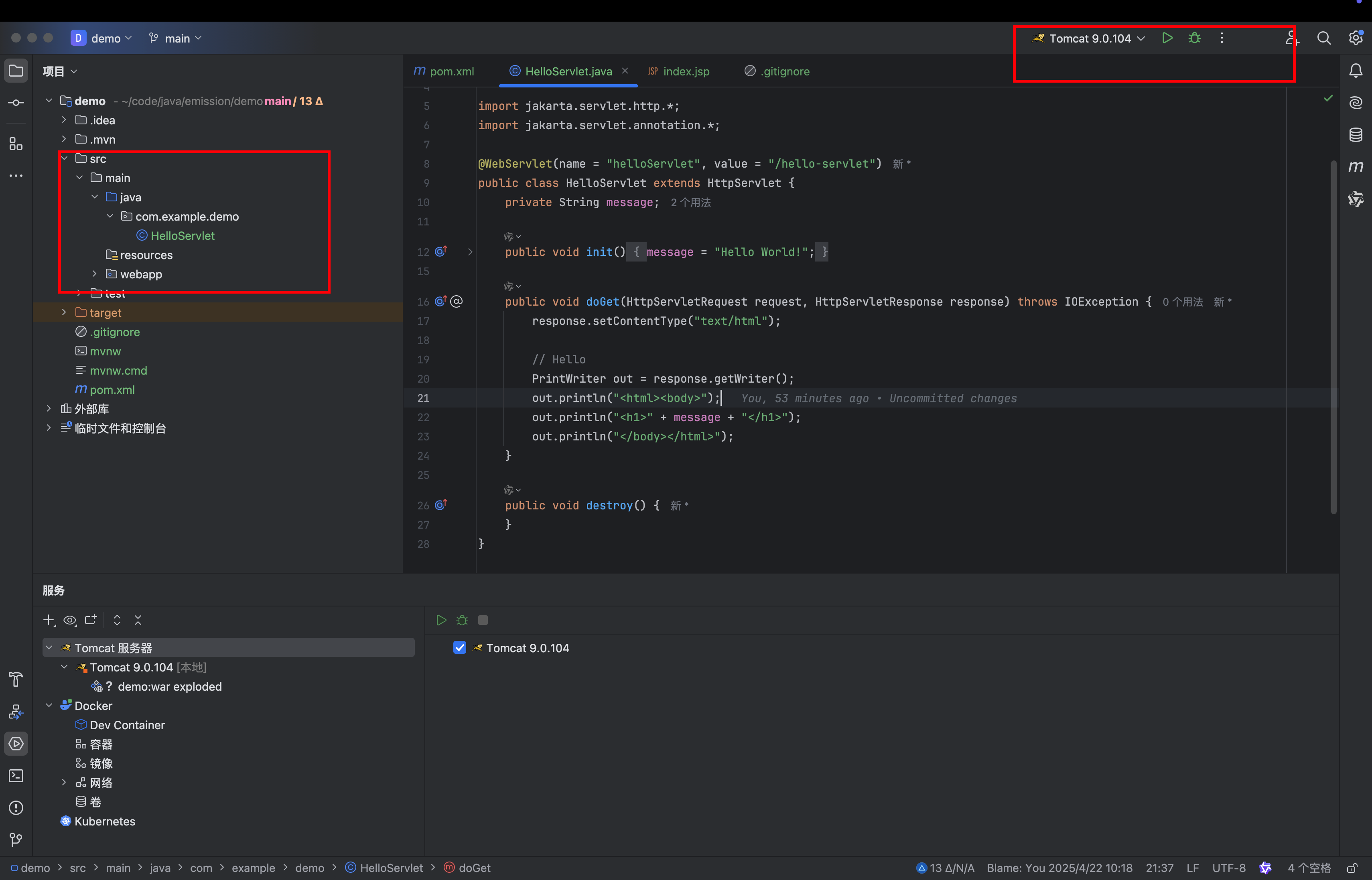This screenshot has width=1372, height=880.
Task: Toggle the eye view options in Services
Action: pos(70,620)
